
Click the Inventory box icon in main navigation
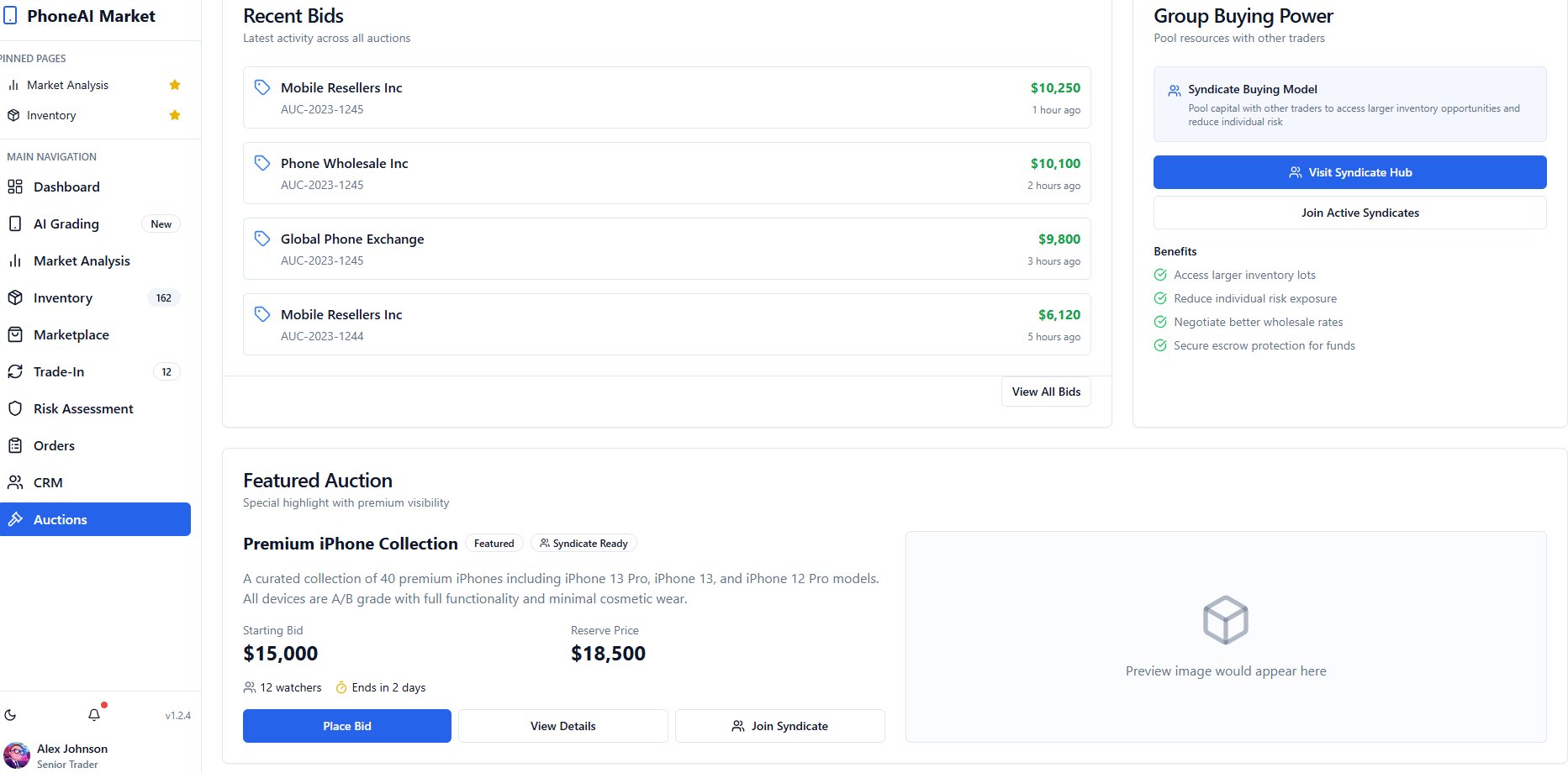pos(15,297)
